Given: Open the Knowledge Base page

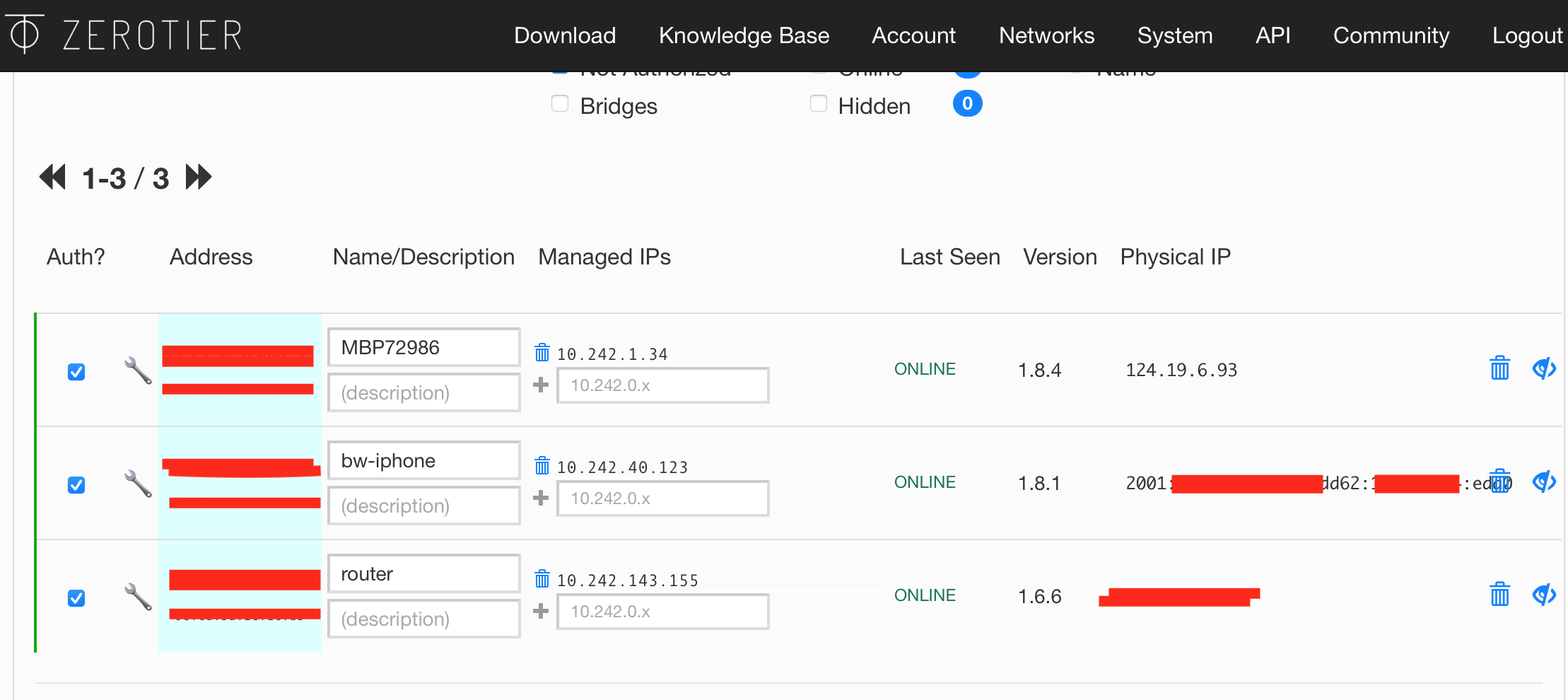Looking at the screenshot, I should click(744, 35).
